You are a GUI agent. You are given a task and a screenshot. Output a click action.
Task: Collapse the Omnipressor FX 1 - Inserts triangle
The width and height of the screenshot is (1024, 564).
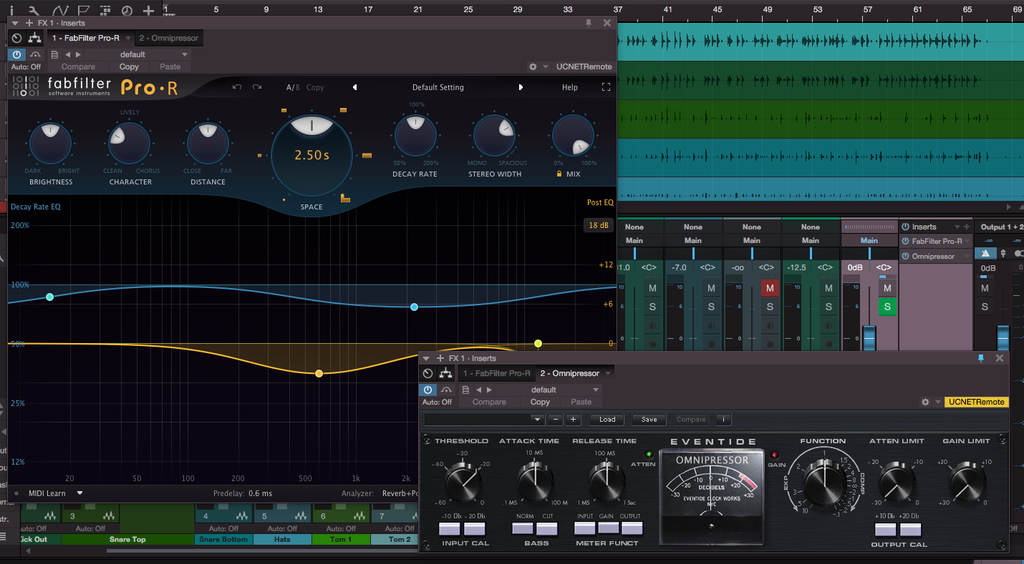pyautogui.click(x=426, y=358)
